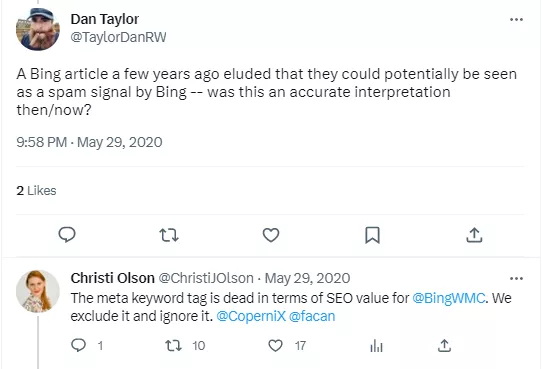Reply to Dan Taylor's tweet

[67, 235]
